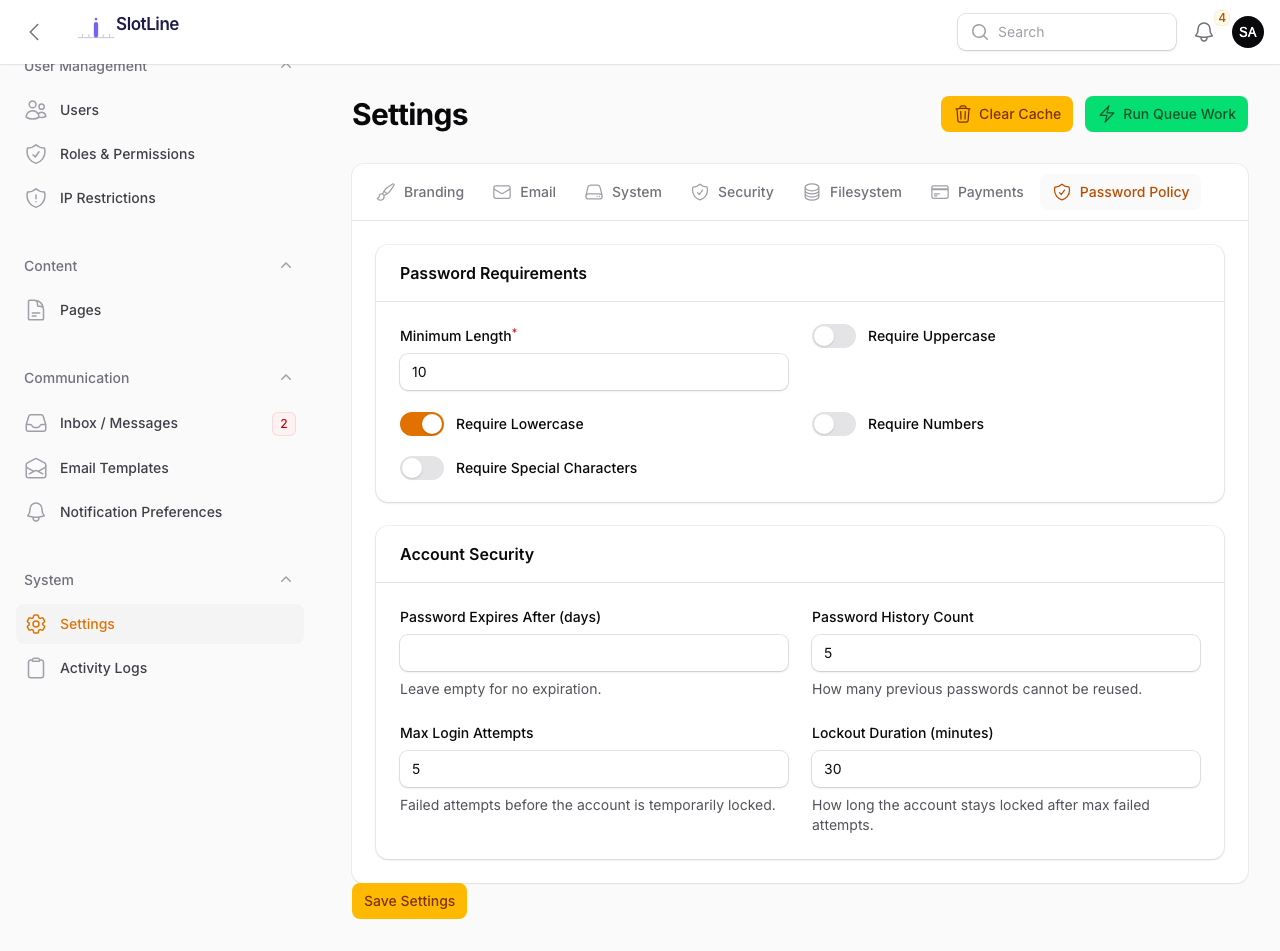
Task: Click the Users people icon in sidebar
Action: (x=36, y=110)
